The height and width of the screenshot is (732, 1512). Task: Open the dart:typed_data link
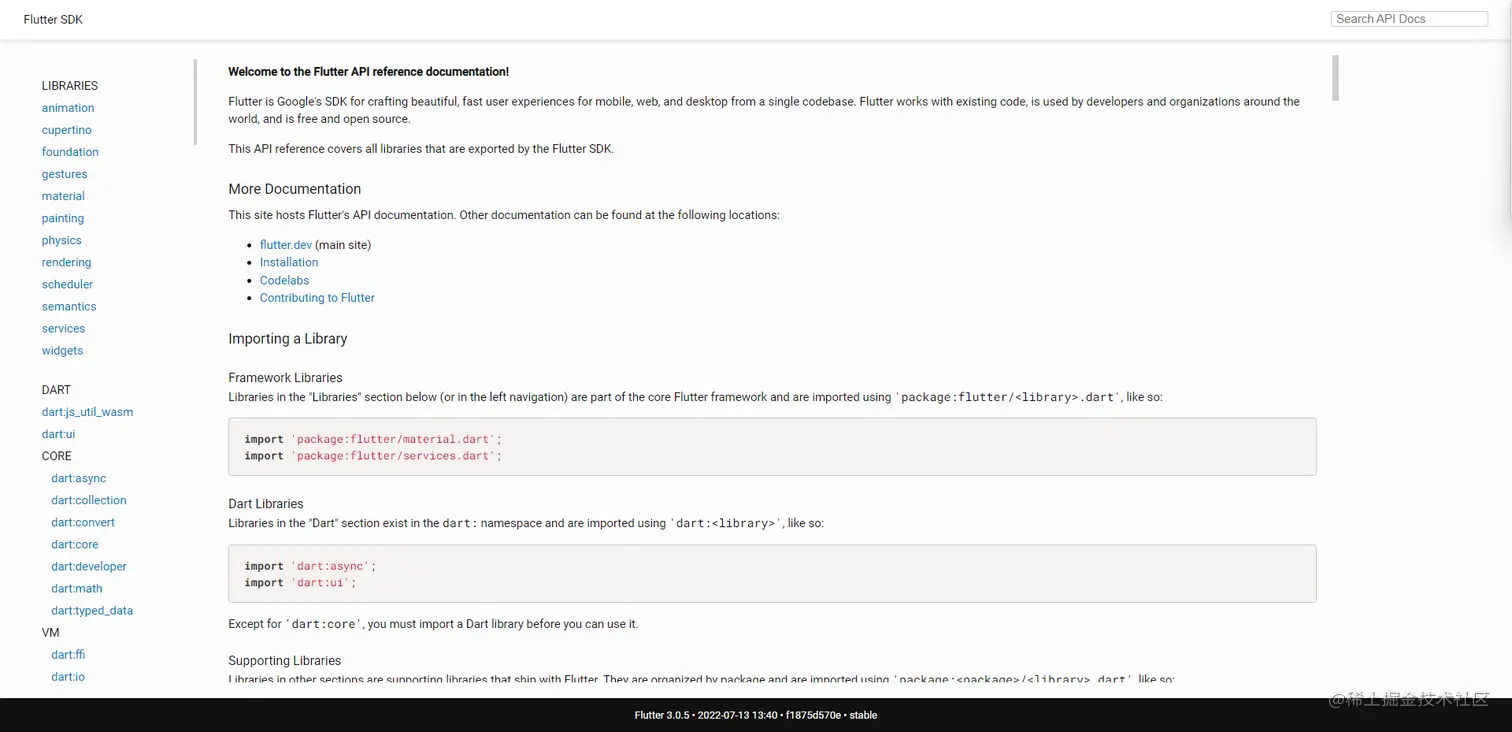click(x=92, y=610)
